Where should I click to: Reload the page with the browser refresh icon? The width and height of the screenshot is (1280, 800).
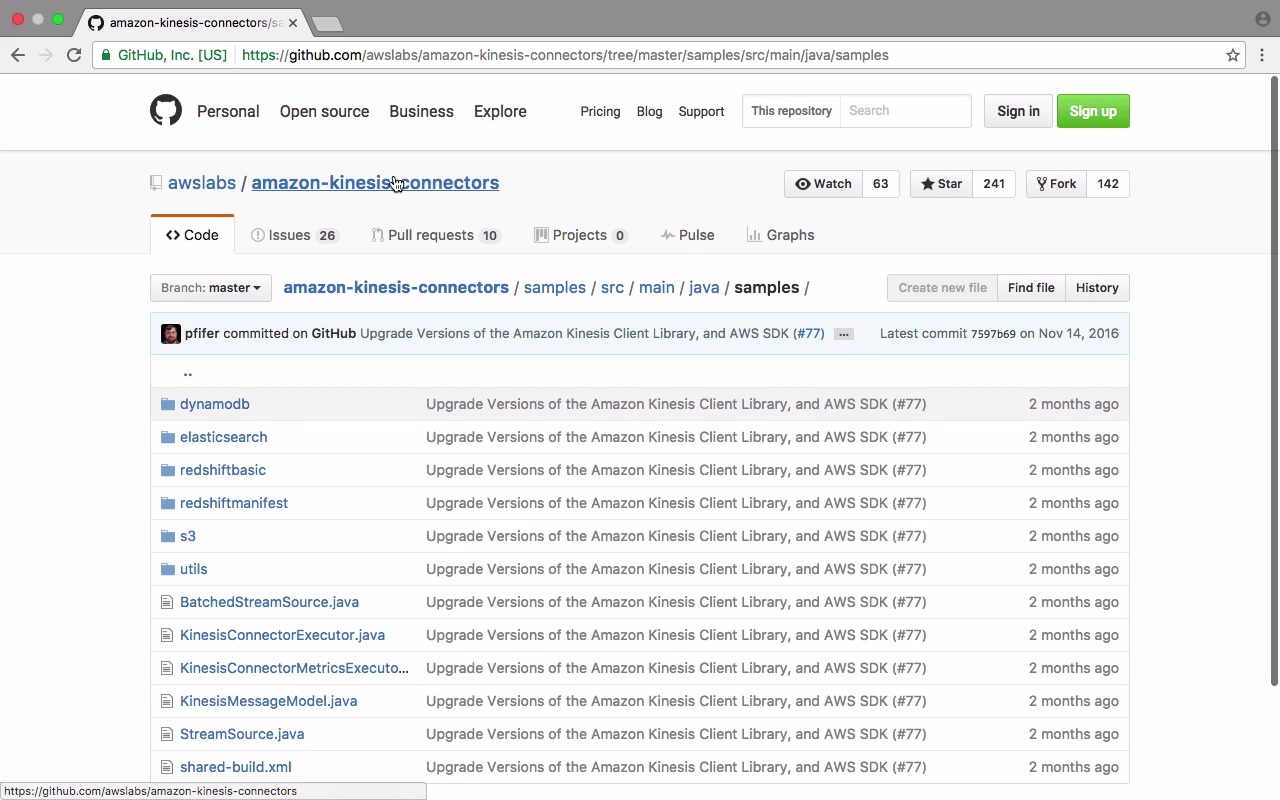click(74, 55)
